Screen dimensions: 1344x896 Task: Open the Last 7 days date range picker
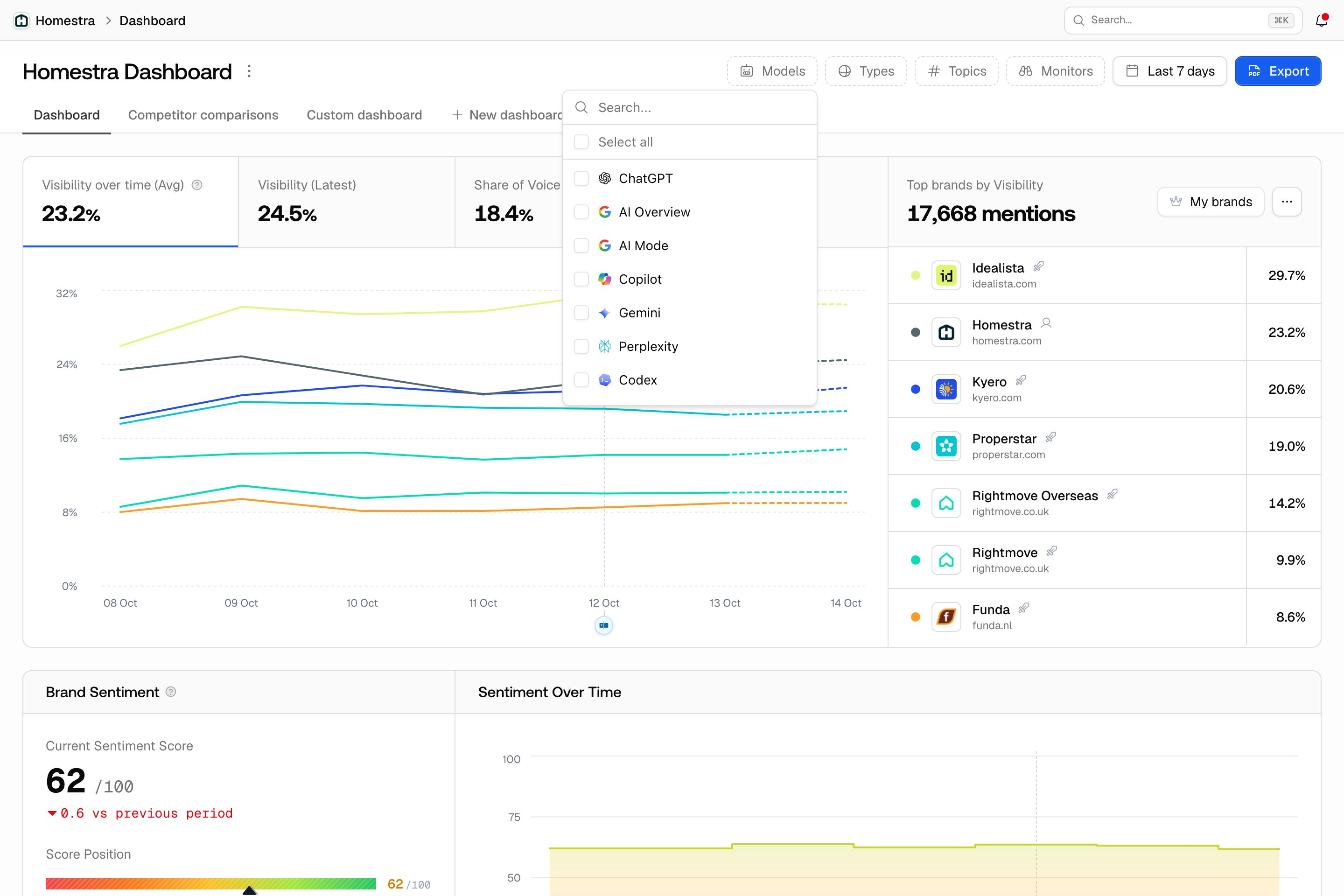coord(1170,71)
